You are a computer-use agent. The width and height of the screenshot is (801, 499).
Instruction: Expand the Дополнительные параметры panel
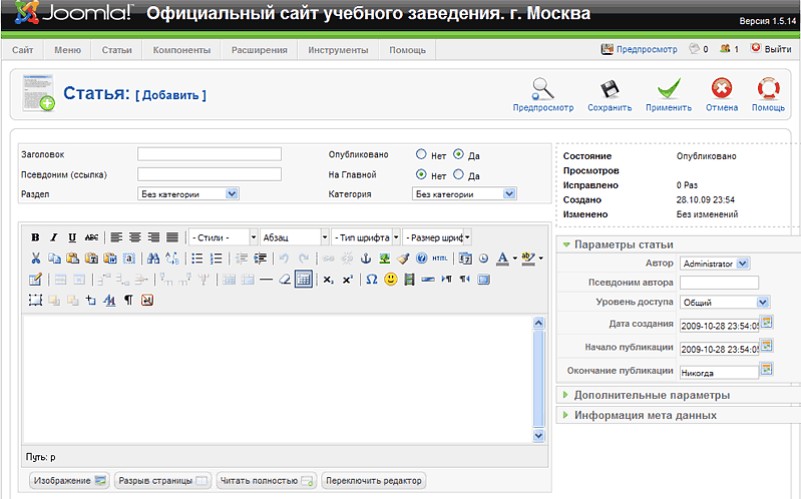click(x=651, y=395)
